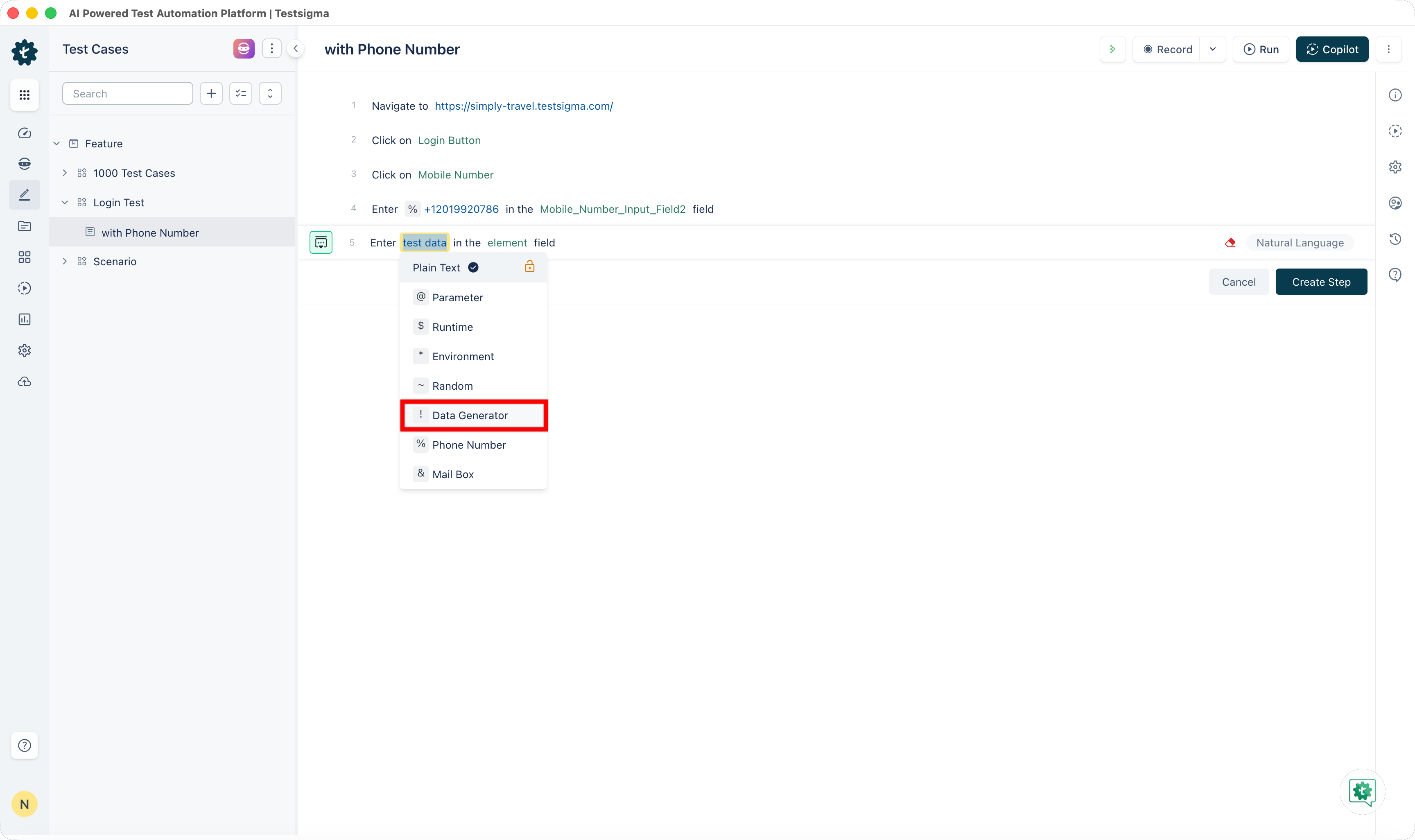This screenshot has height=840, width=1415.
Task: Open the info details icon in right rail
Action: [x=1395, y=95]
